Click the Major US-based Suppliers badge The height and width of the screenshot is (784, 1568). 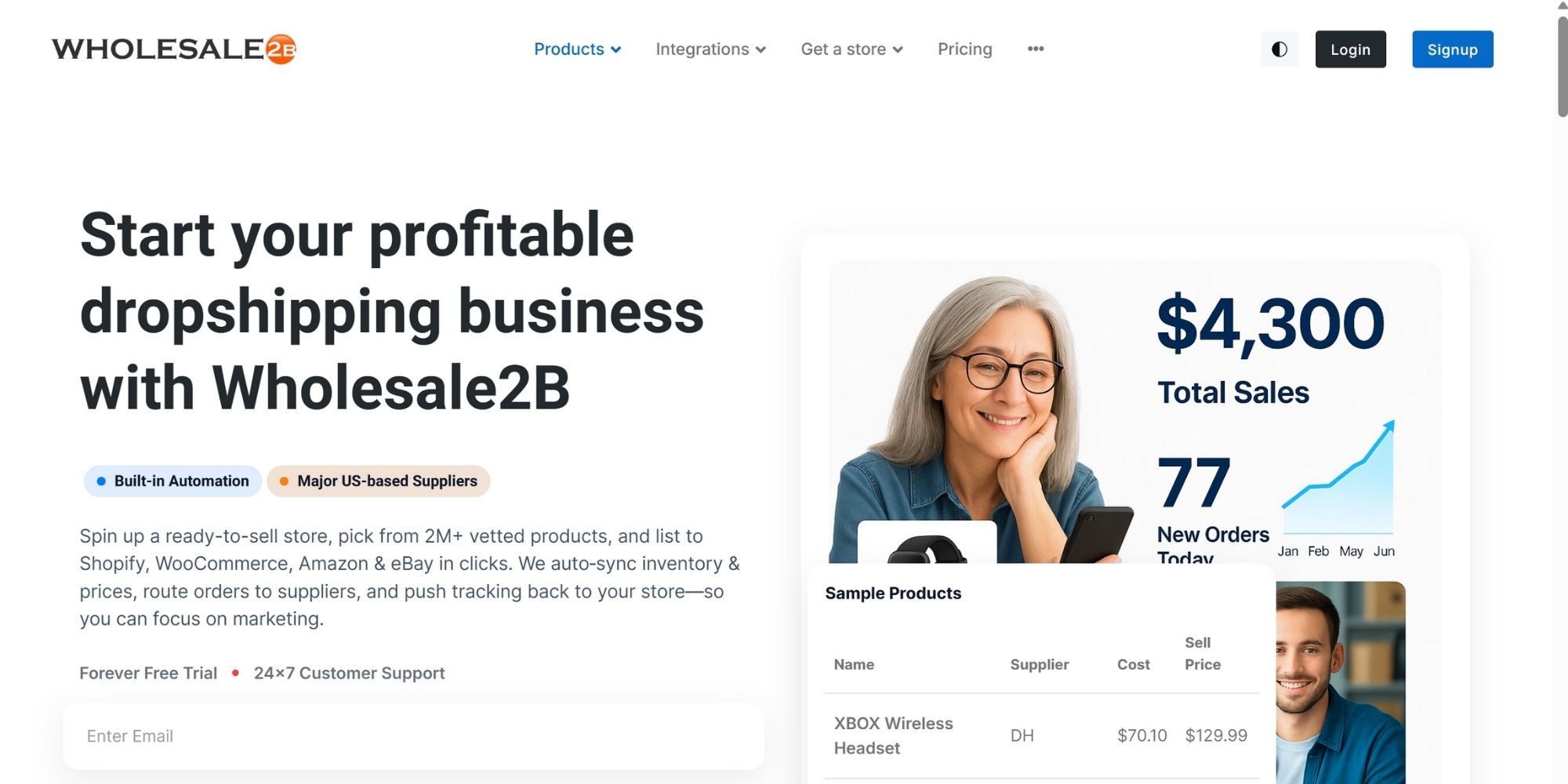coord(379,481)
